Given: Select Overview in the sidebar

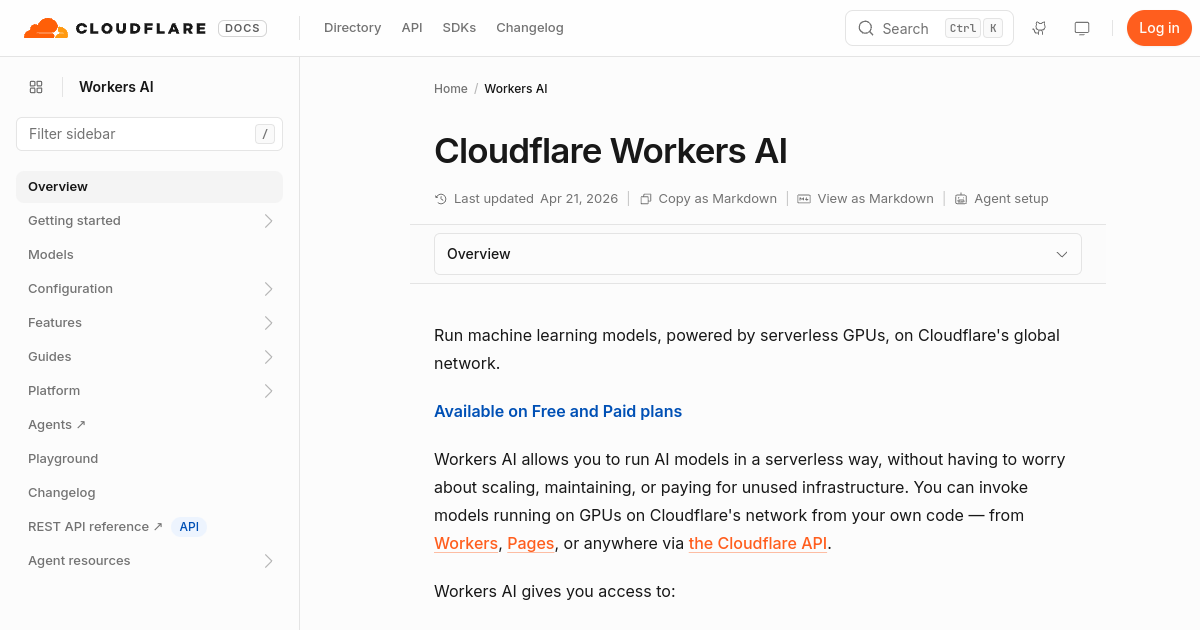Looking at the screenshot, I should coord(150,187).
